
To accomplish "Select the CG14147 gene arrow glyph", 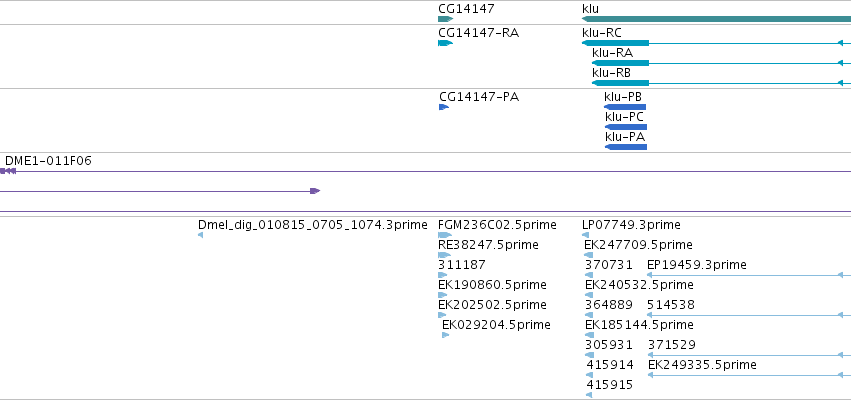I will click(445, 19).
